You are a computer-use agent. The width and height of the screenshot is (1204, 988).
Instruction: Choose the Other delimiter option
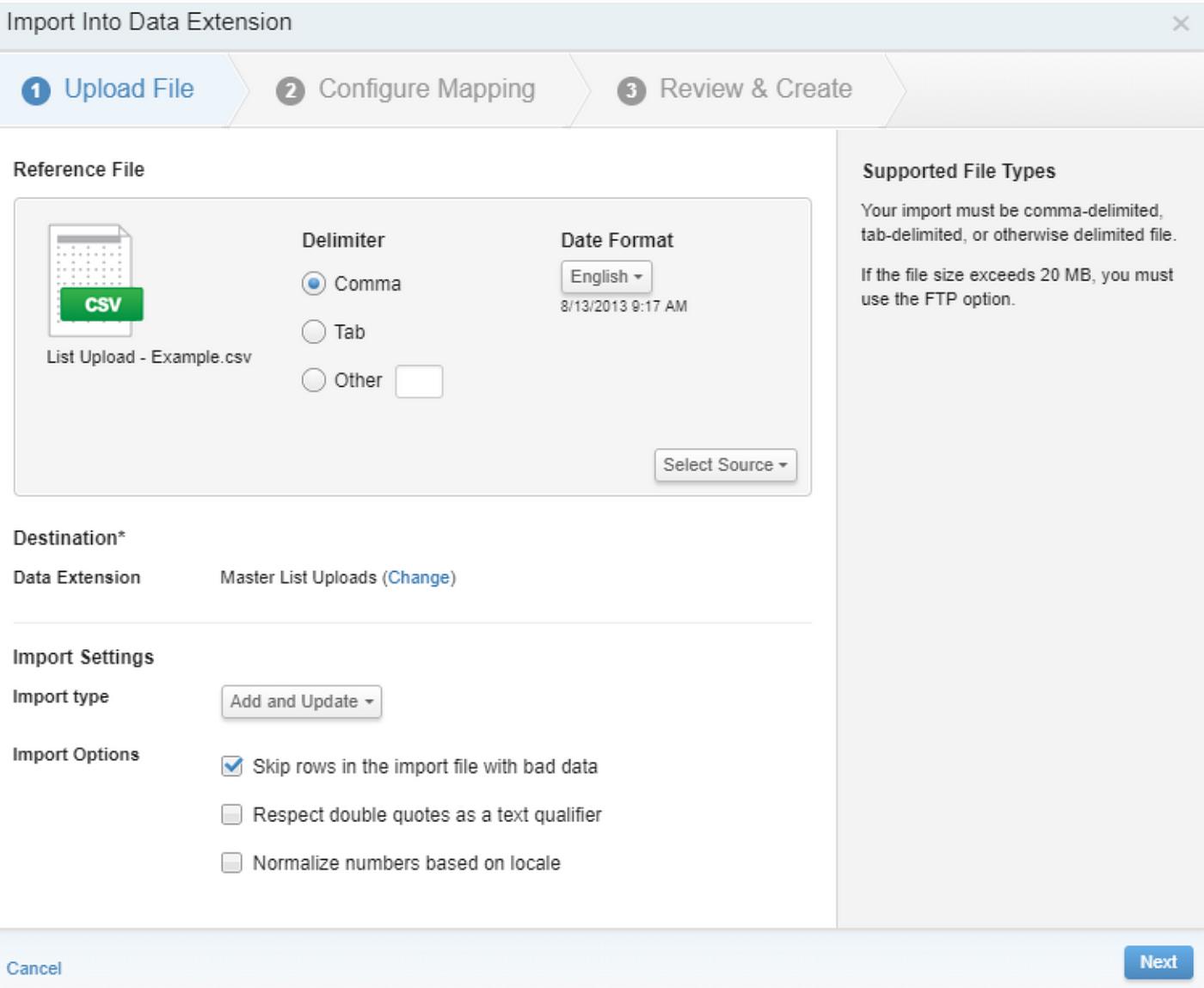pos(312,380)
